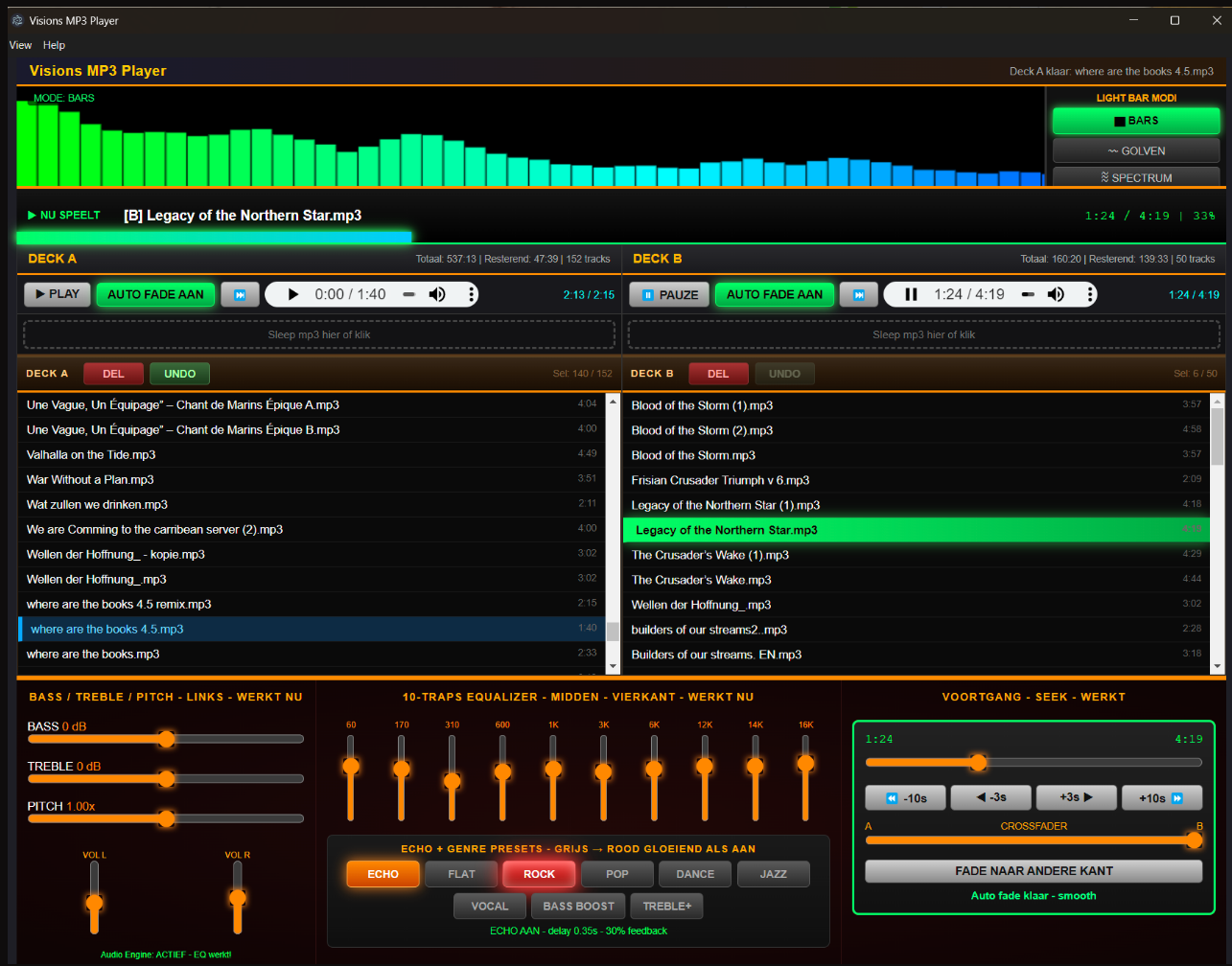Open the View menu
Viewport: 1232px width, 966px height.
coord(20,45)
